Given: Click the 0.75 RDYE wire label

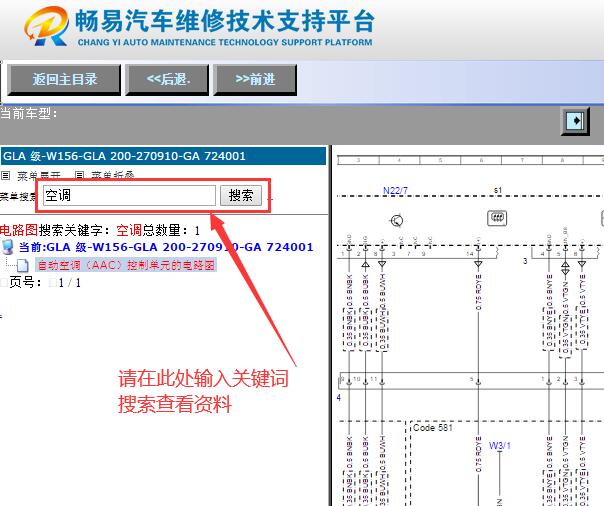Looking at the screenshot, I should pyautogui.click(x=478, y=292).
